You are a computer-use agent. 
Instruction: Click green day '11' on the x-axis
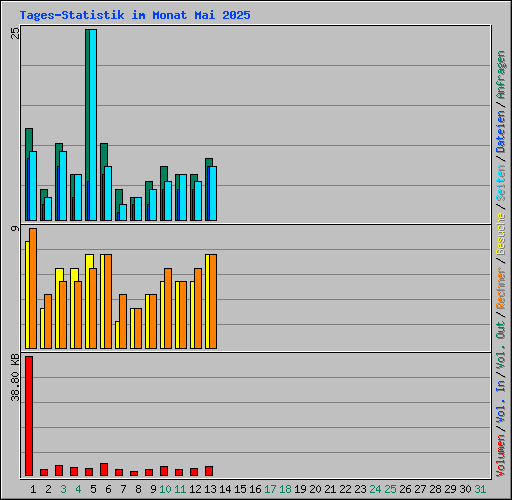[180, 489]
